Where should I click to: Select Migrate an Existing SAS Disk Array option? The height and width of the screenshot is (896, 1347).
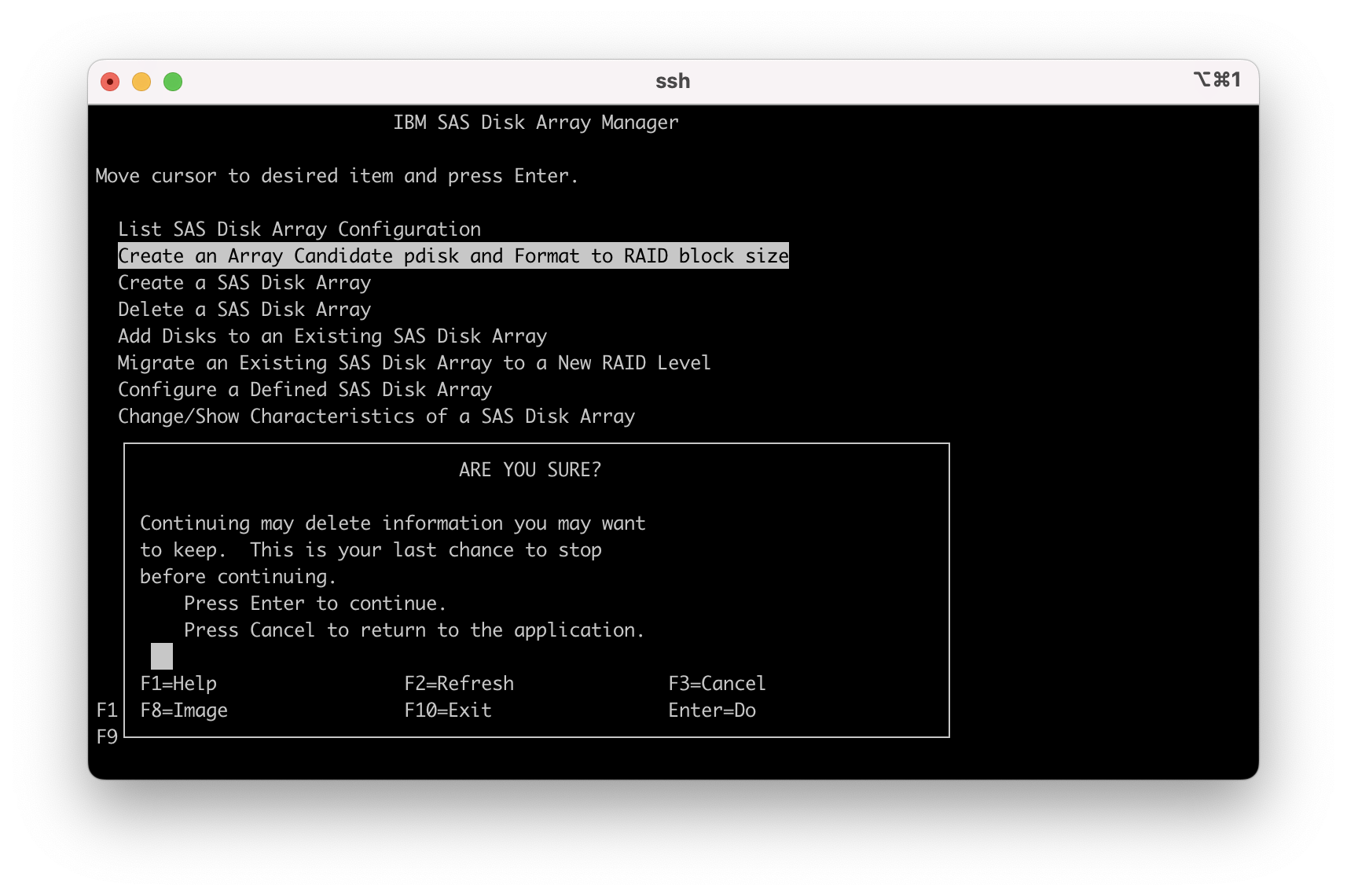[x=414, y=363]
